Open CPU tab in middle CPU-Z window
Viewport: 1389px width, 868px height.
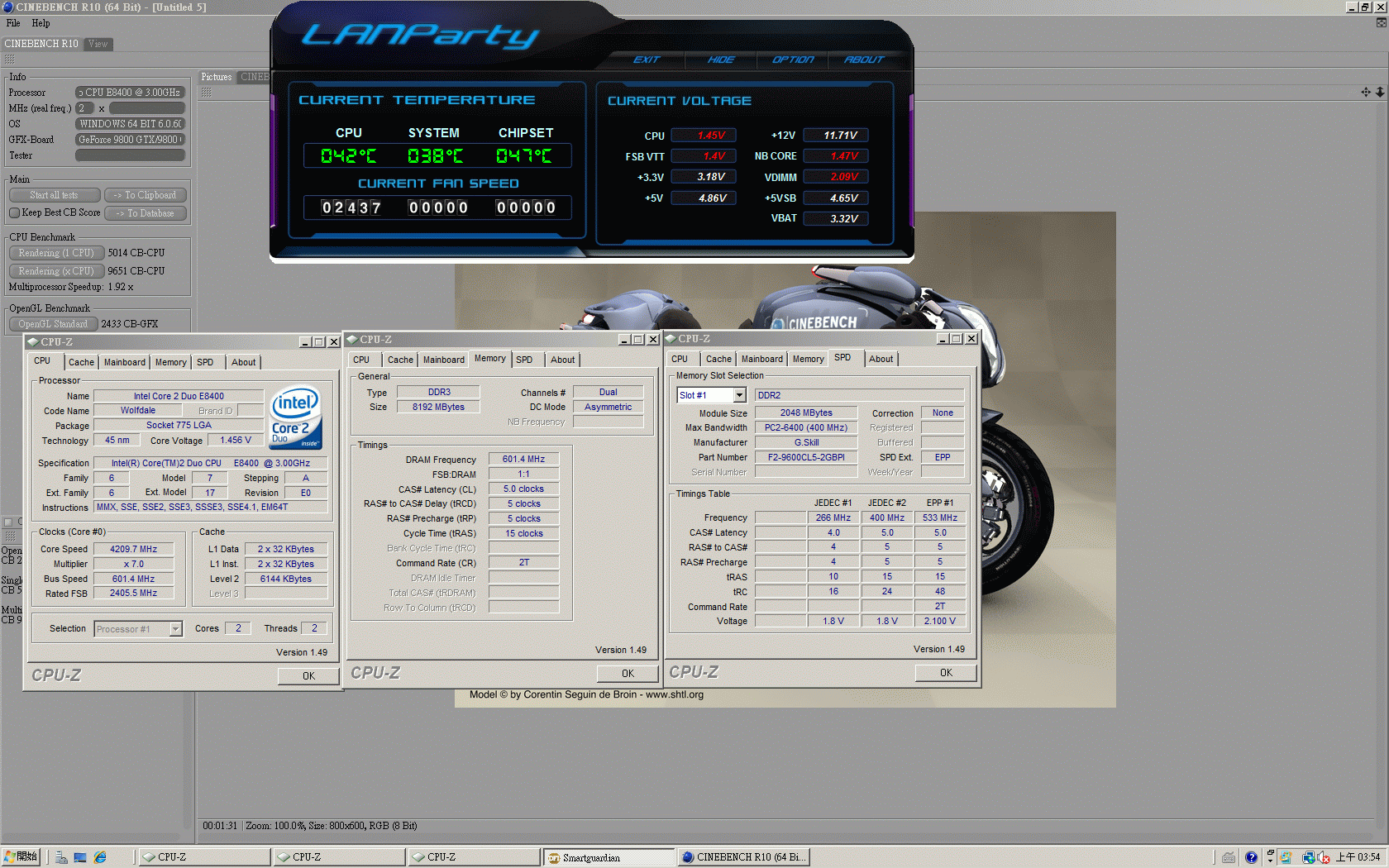[361, 360]
